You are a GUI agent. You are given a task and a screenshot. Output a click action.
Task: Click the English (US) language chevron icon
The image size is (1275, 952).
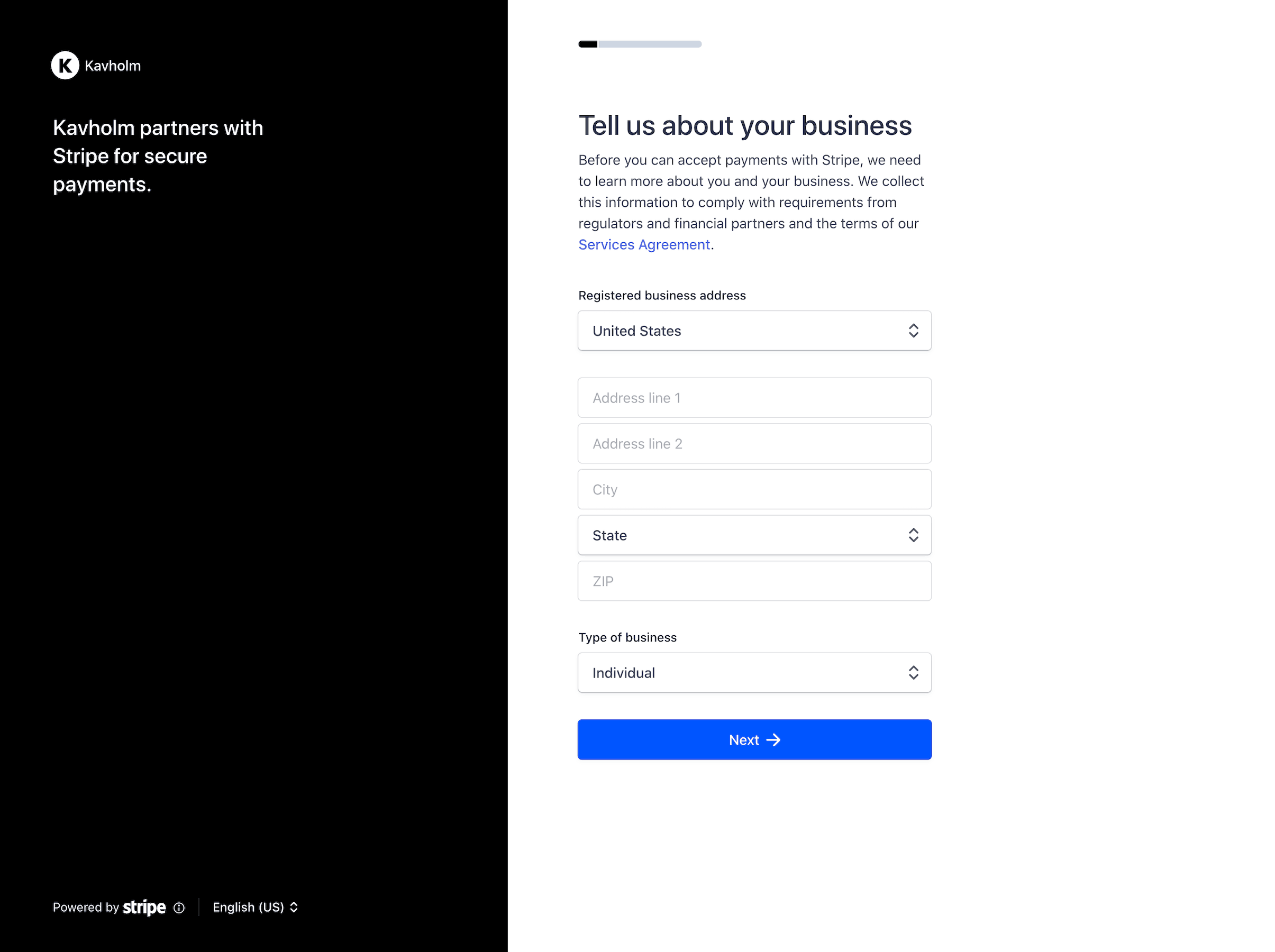pos(294,907)
